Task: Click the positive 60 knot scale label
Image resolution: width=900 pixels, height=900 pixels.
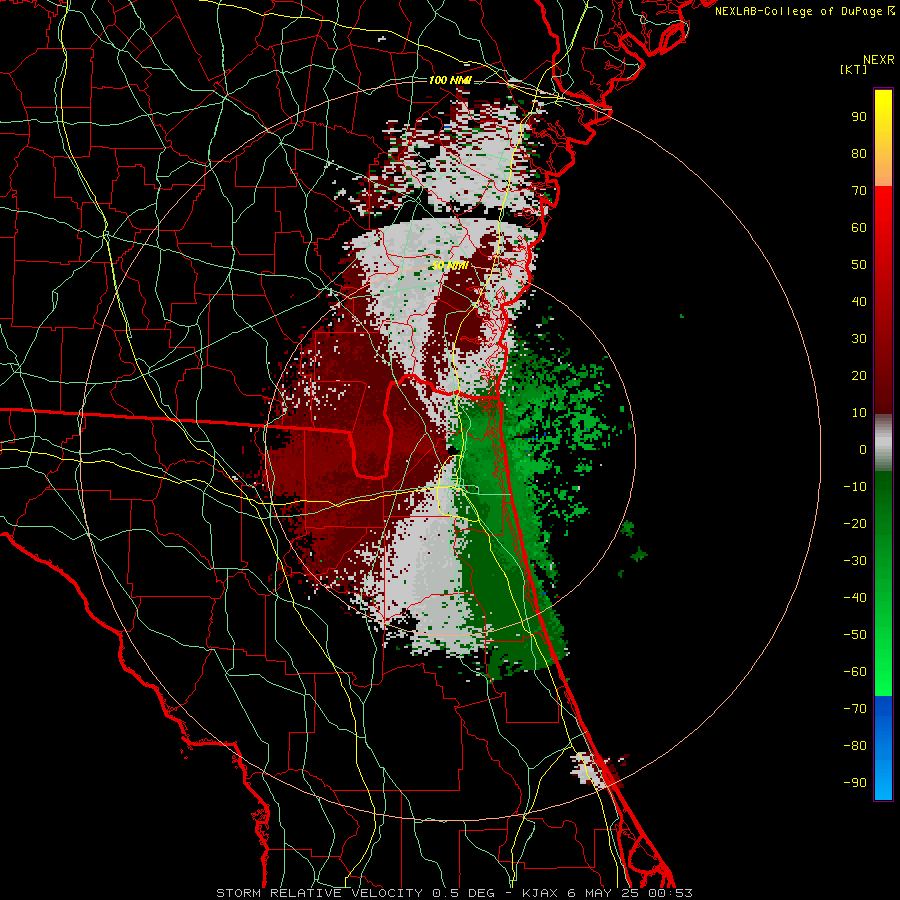Action: (x=859, y=227)
